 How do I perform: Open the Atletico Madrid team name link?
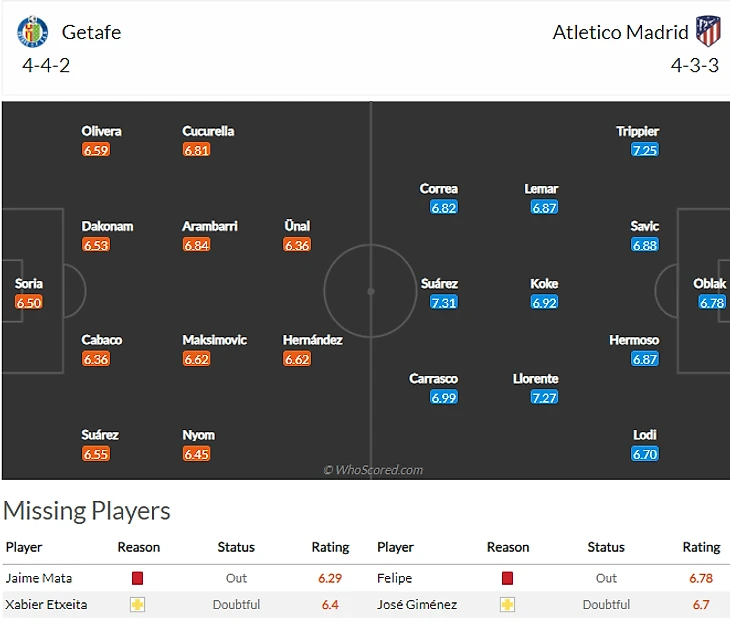click(620, 32)
